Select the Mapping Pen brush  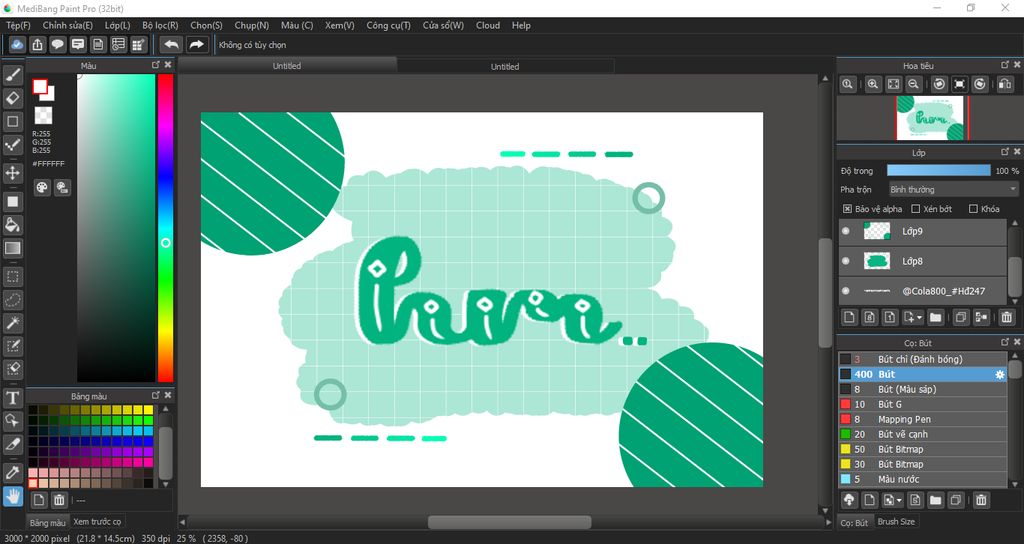pyautogui.click(x=923, y=419)
